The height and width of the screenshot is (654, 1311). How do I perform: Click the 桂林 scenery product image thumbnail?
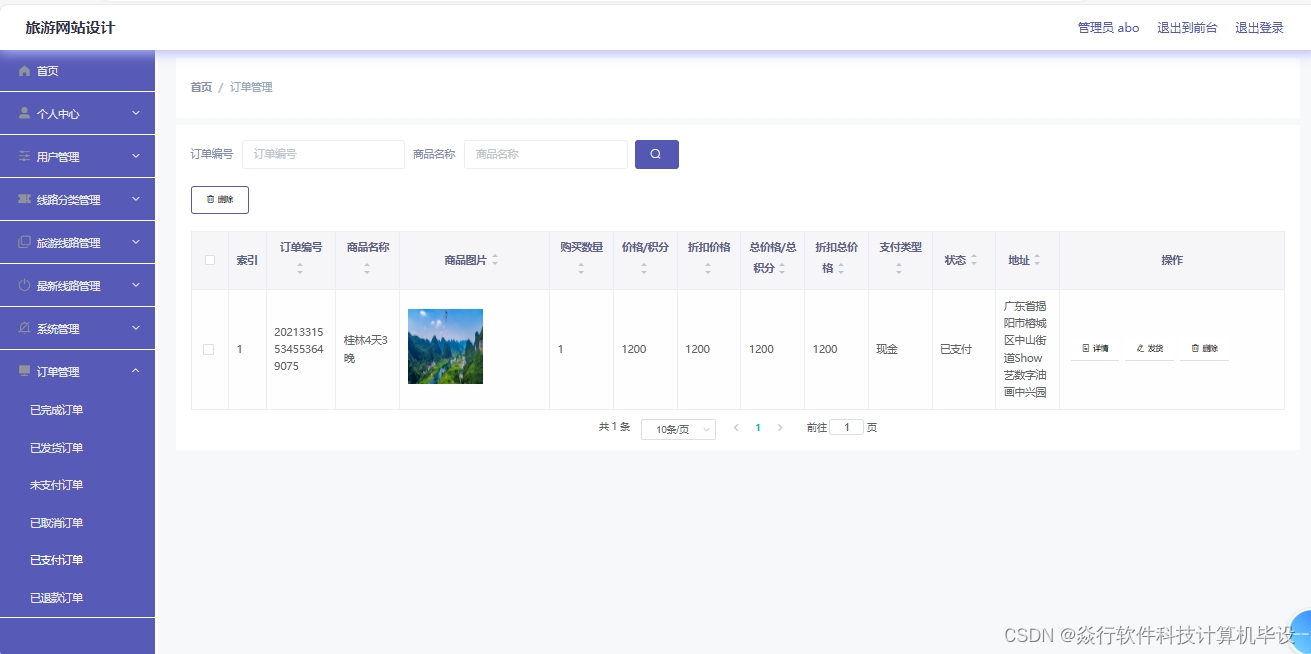coord(444,347)
